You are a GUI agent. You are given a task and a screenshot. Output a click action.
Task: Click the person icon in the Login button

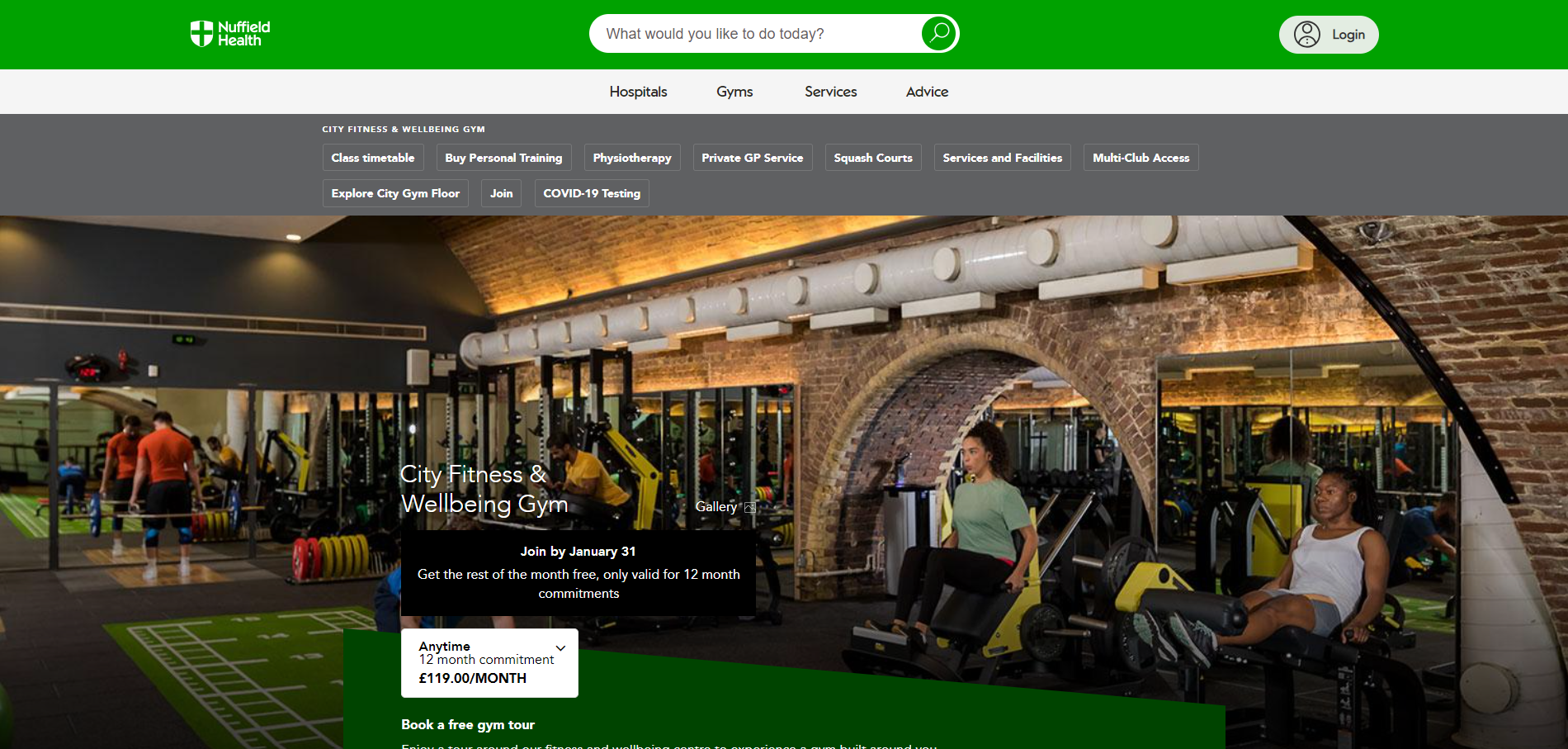pos(1308,34)
